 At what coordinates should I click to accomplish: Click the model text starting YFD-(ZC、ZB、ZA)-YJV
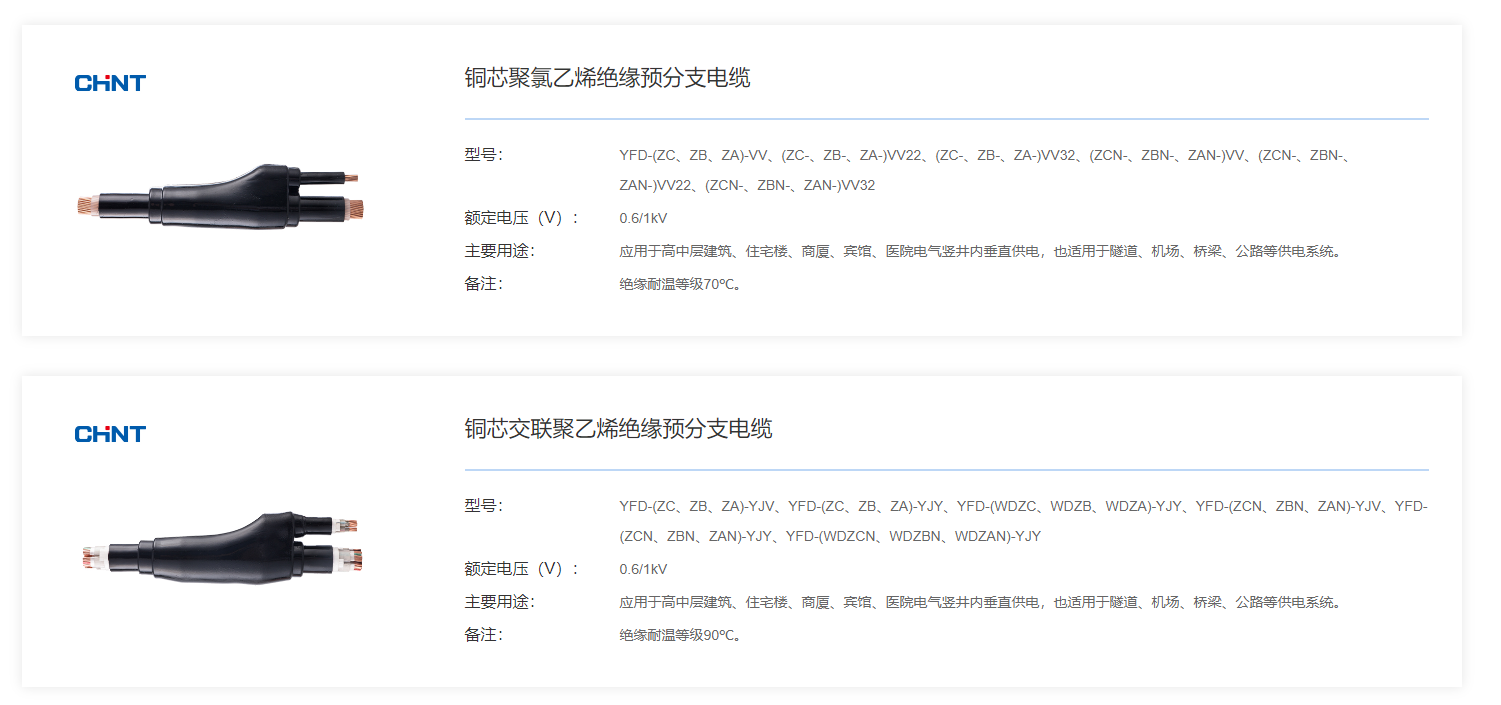click(x=1023, y=506)
